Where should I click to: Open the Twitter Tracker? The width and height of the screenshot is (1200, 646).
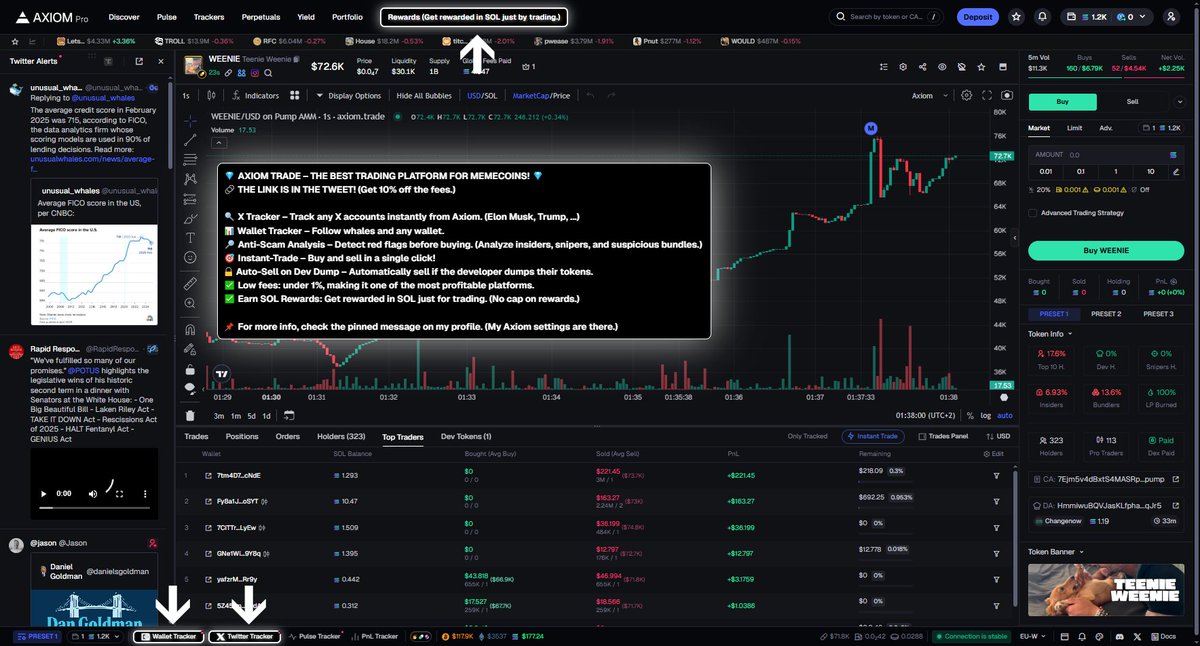coord(244,636)
